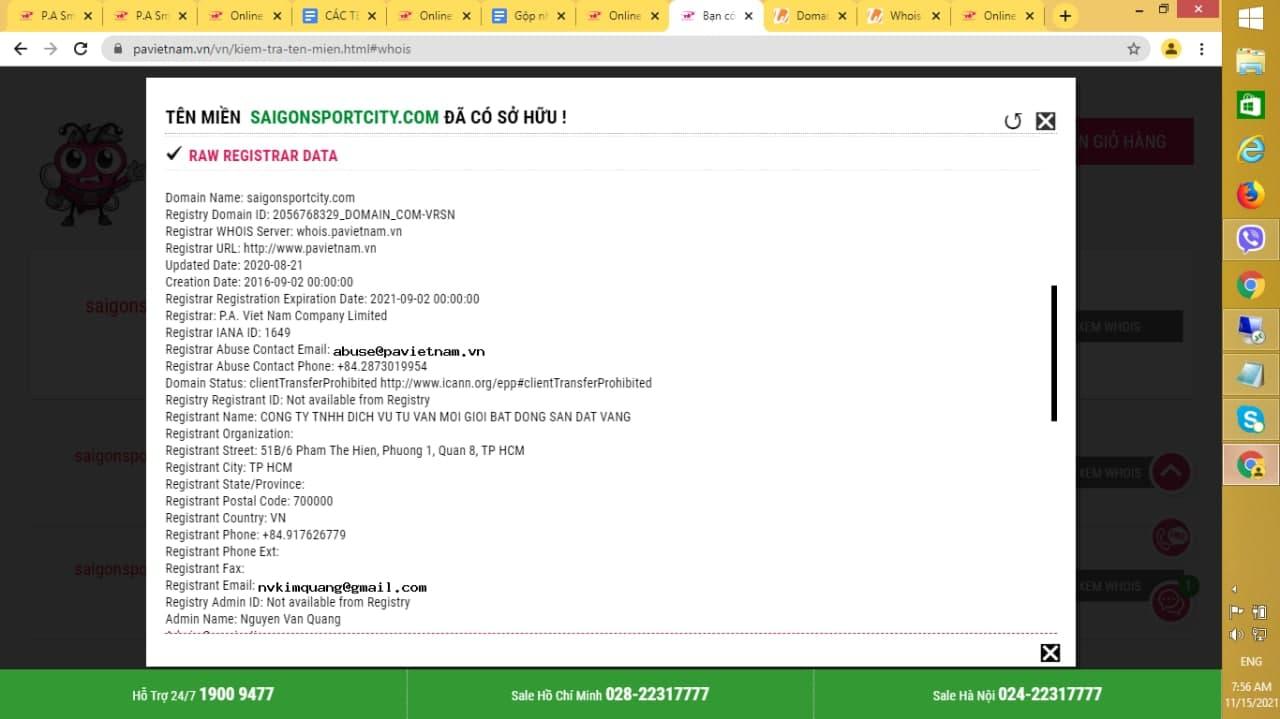Image resolution: width=1280 pixels, height=719 pixels.
Task: Click the RAW REGISTRAR DATA heading
Action: 263,155
